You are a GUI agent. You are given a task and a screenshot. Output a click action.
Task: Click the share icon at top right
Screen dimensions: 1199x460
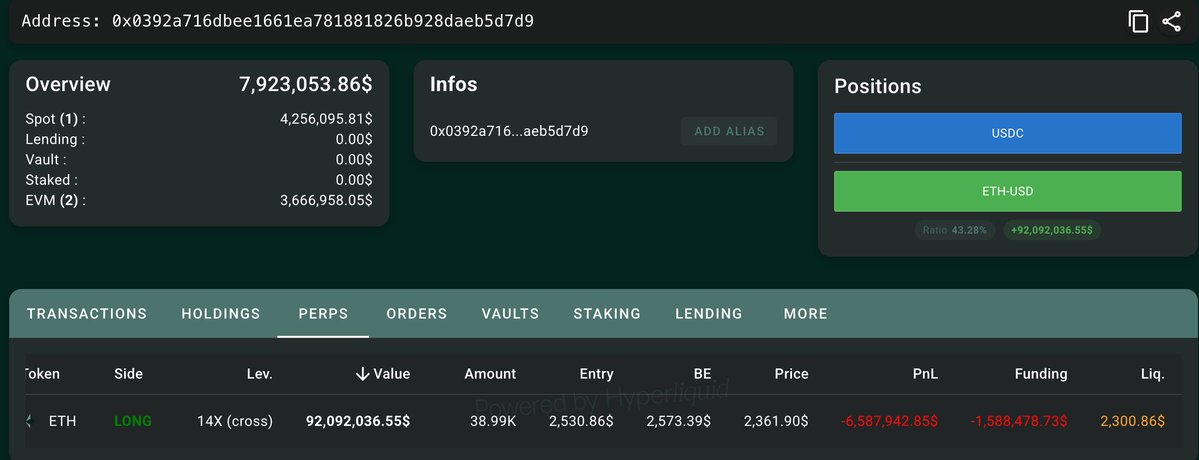point(1171,21)
